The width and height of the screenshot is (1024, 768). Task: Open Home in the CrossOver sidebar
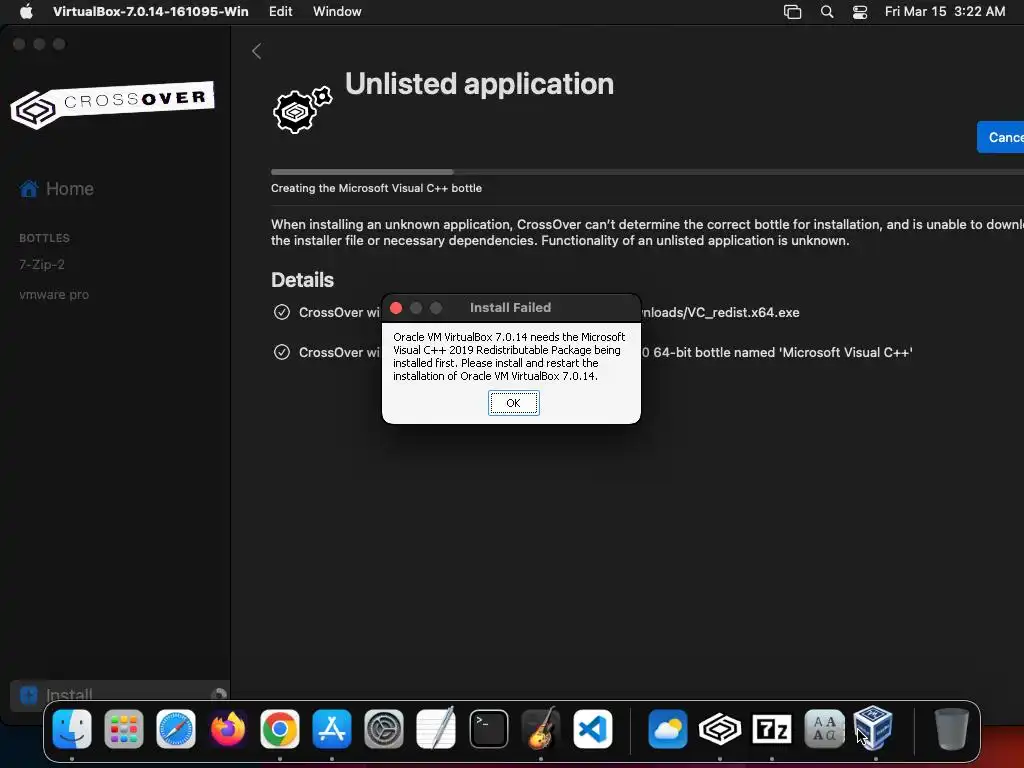[x=57, y=189]
